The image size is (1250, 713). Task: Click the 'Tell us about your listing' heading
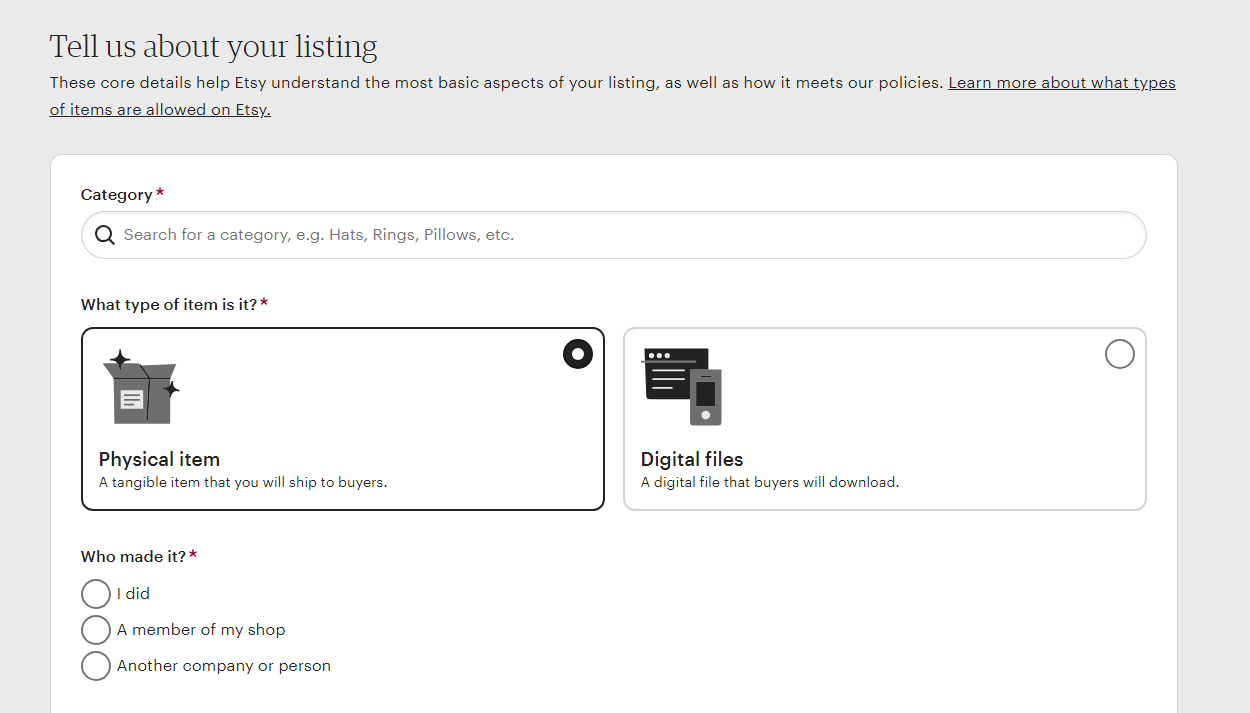coord(213,46)
